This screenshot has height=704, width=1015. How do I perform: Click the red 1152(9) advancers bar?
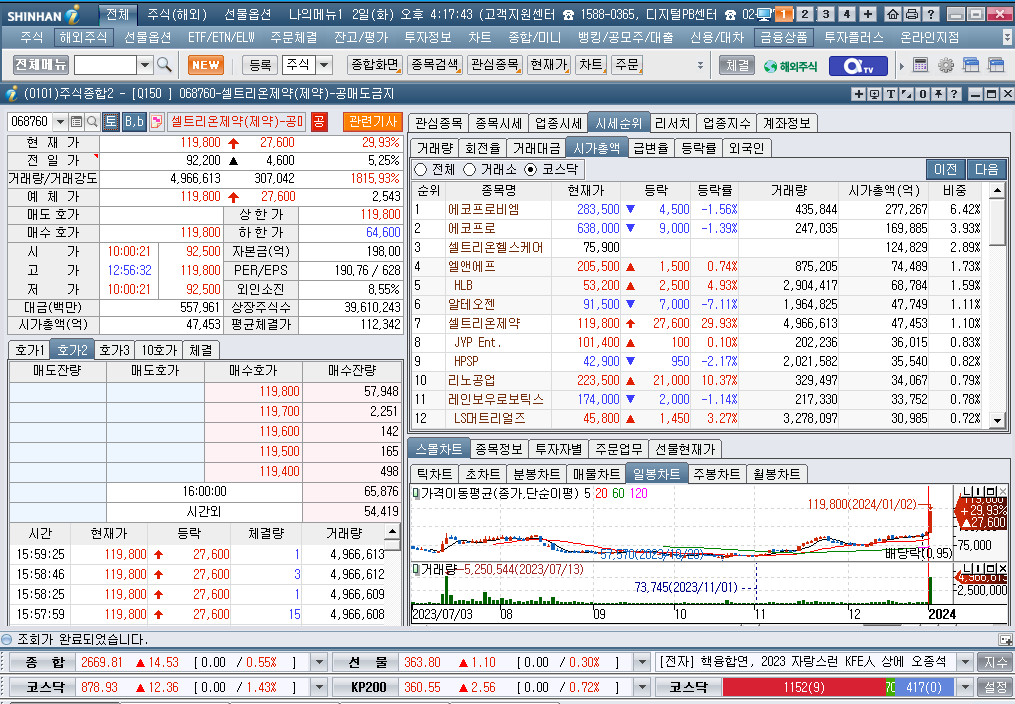[803, 687]
